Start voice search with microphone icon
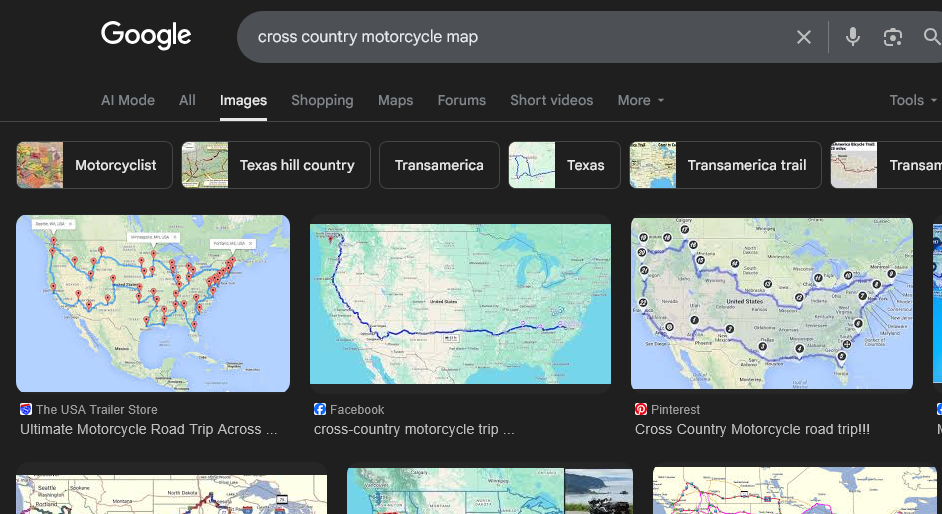The width and height of the screenshot is (942, 514). pos(852,37)
